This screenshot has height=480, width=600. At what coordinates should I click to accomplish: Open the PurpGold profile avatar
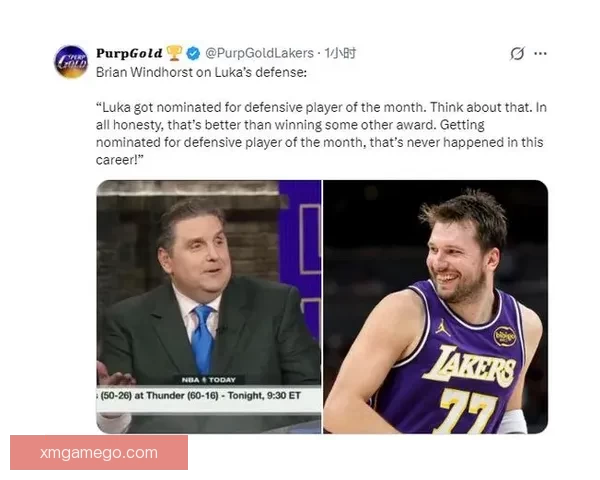click(x=72, y=62)
